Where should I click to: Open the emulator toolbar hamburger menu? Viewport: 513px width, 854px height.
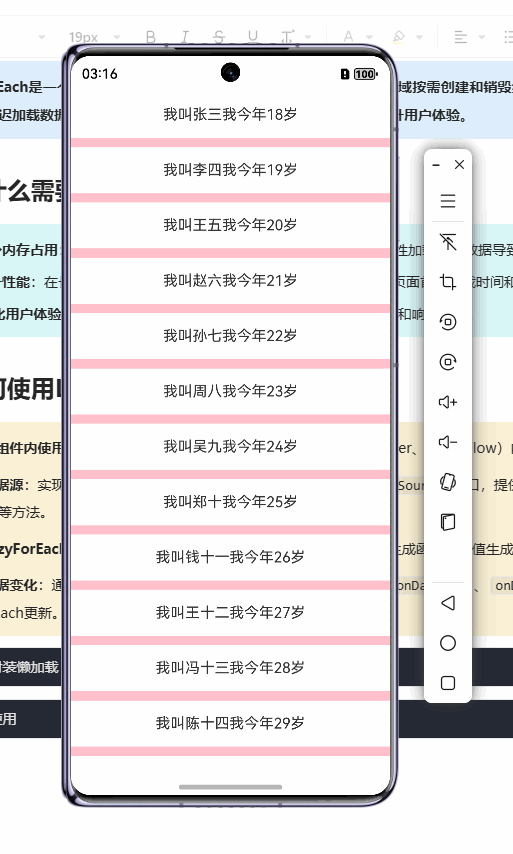point(448,201)
